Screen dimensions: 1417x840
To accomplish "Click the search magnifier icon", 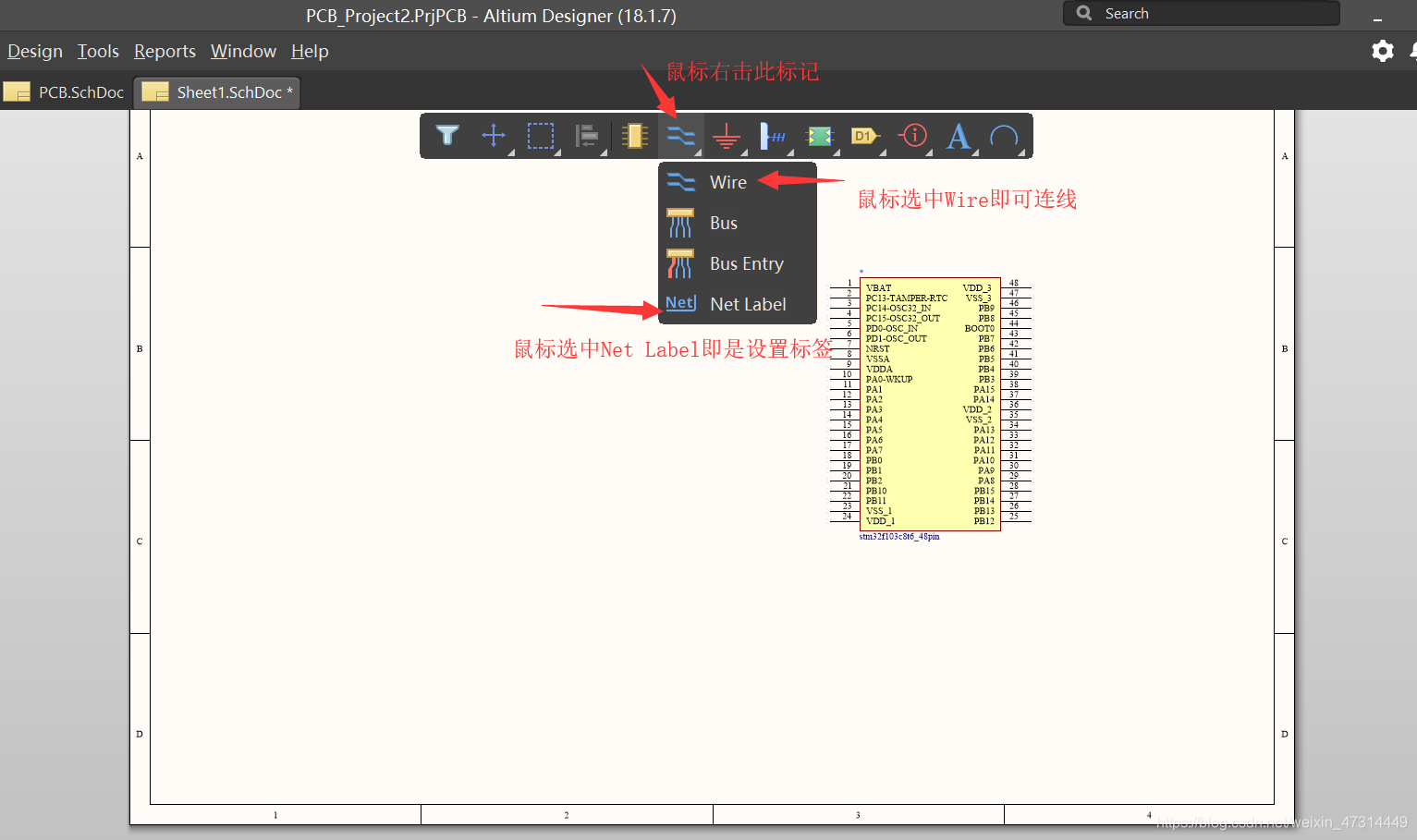I will (1084, 13).
